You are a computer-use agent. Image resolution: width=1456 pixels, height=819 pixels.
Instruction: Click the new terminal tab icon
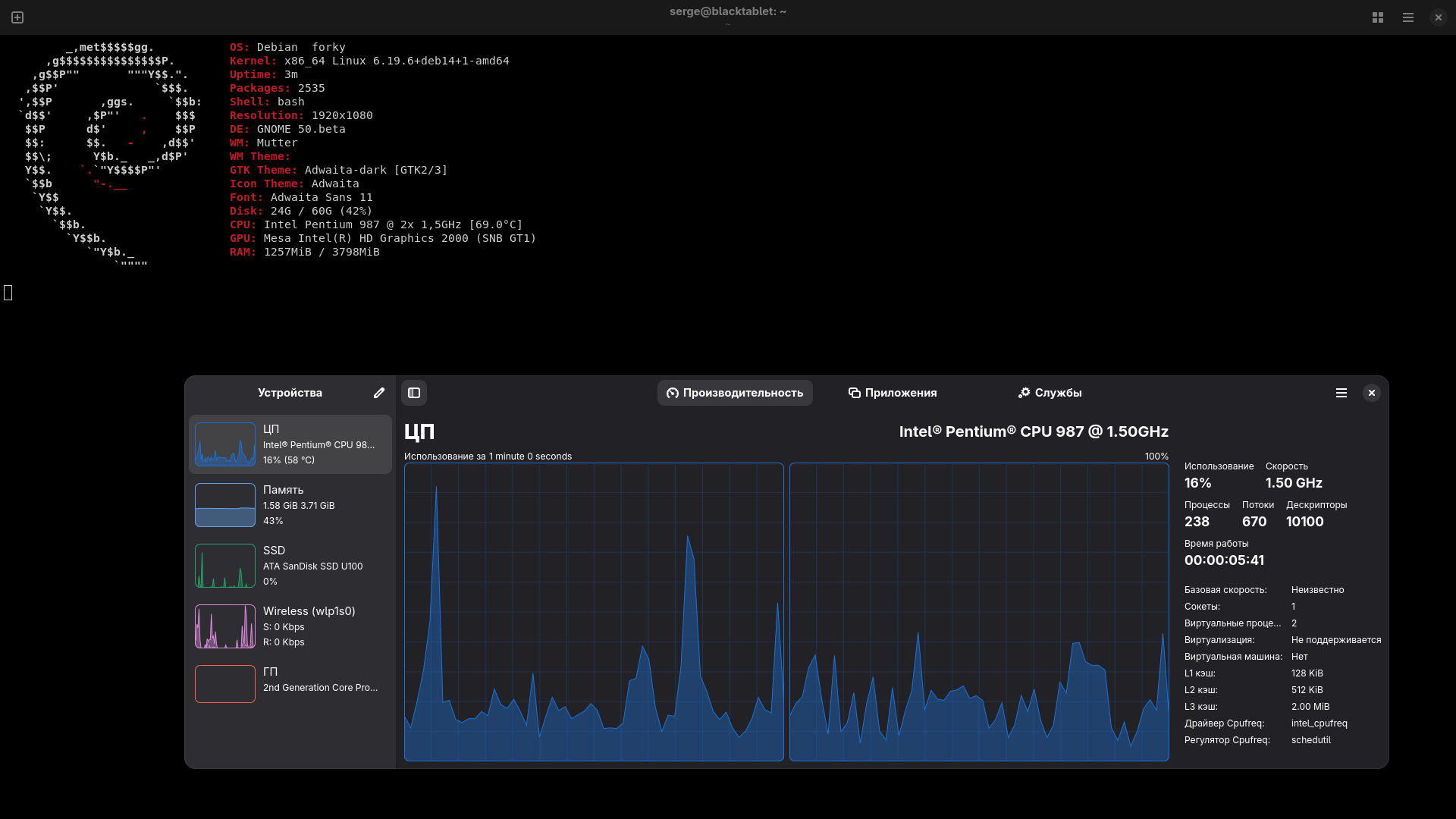click(x=17, y=17)
